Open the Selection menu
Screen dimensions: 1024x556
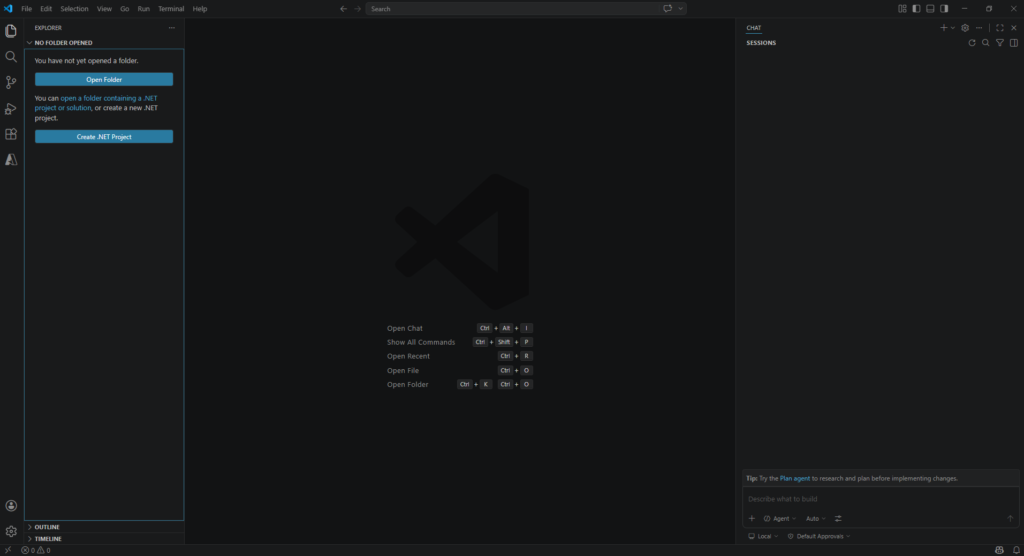[74, 9]
